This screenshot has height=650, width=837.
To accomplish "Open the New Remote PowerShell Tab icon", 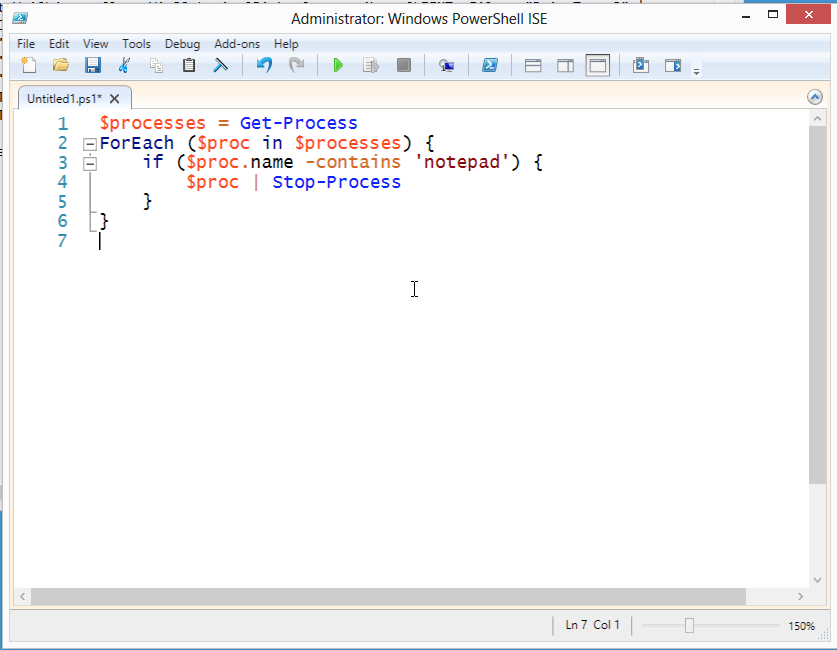I will click(x=446, y=66).
